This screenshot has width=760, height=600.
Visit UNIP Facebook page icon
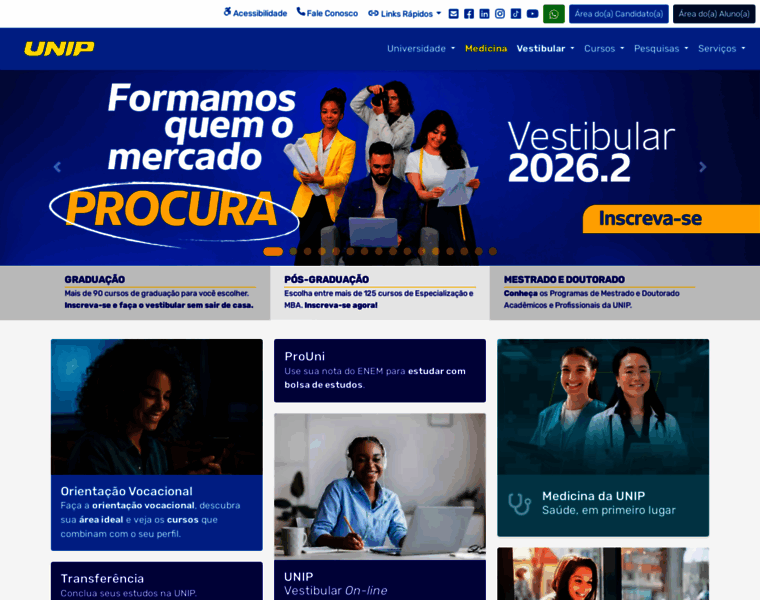coord(469,14)
